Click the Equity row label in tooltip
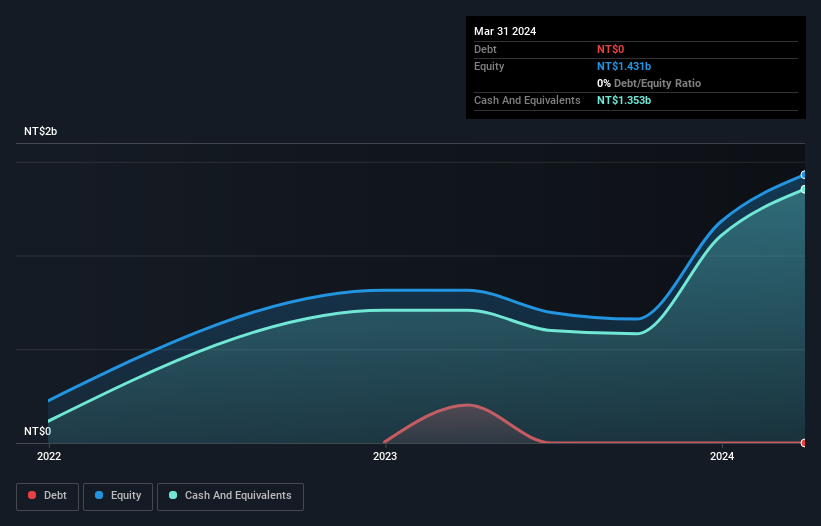 [x=489, y=66]
